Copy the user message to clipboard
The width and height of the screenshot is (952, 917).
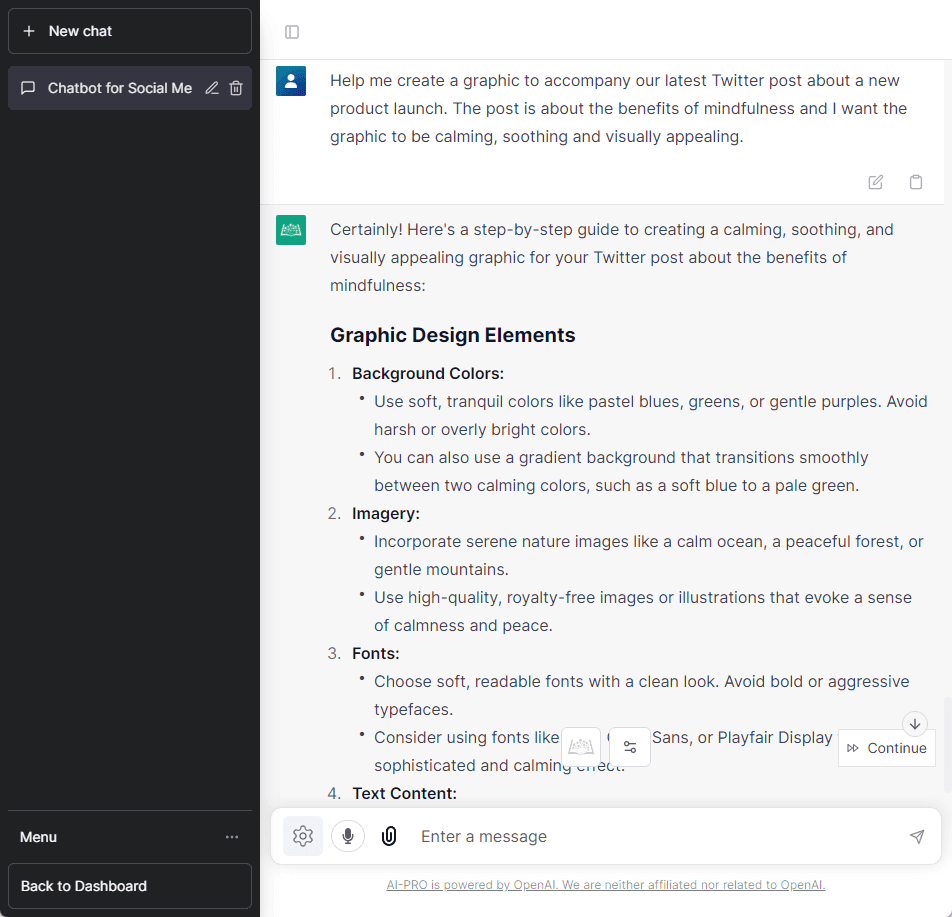click(x=915, y=182)
